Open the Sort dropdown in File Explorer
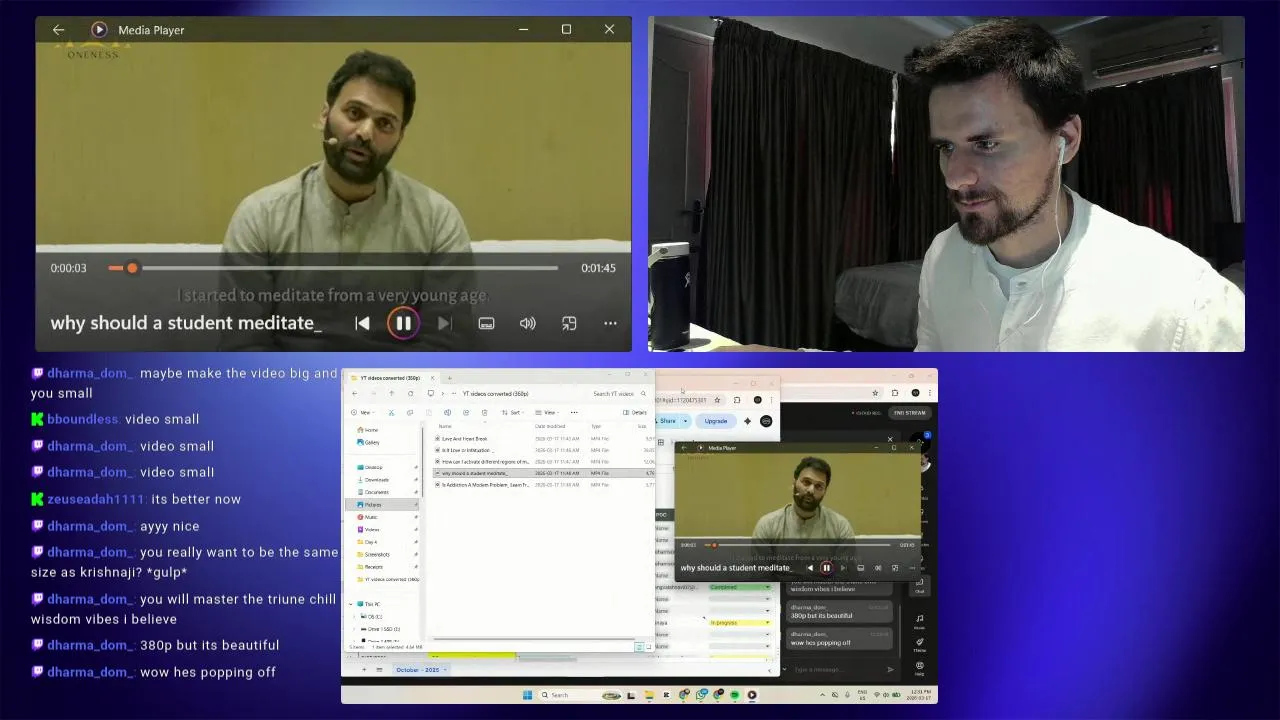 tap(514, 412)
